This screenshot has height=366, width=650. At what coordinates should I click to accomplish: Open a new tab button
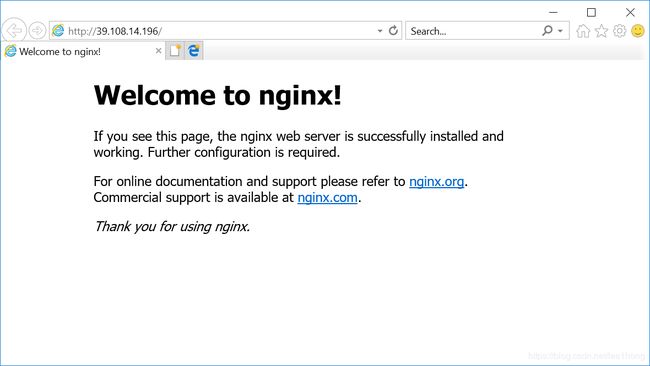[x=175, y=51]
